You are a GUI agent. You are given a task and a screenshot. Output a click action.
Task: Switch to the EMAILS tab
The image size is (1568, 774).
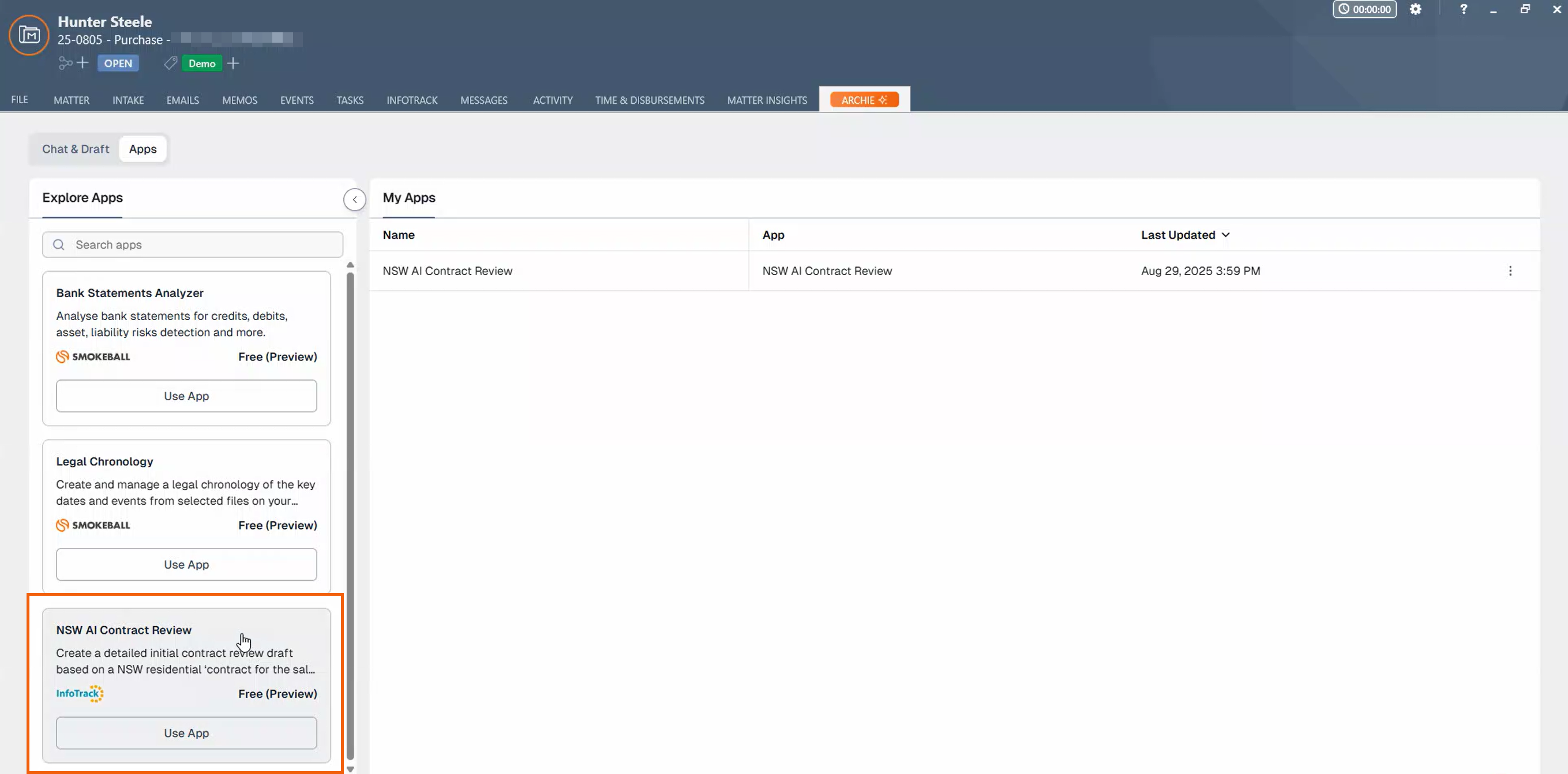[183, 100]
